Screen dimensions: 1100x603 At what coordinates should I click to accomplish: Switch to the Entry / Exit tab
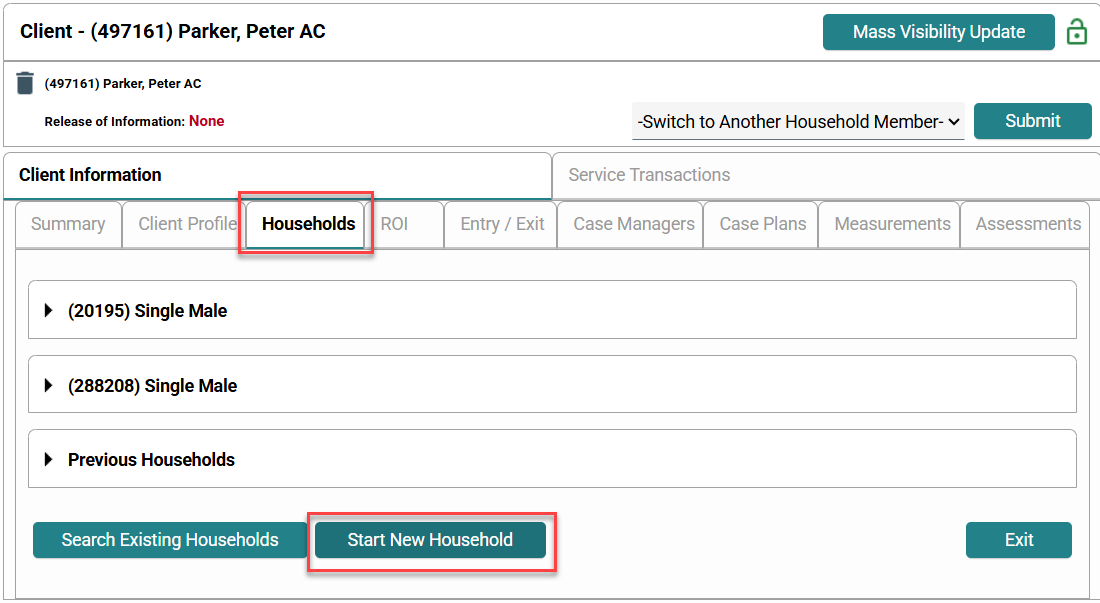click(502, 224)
